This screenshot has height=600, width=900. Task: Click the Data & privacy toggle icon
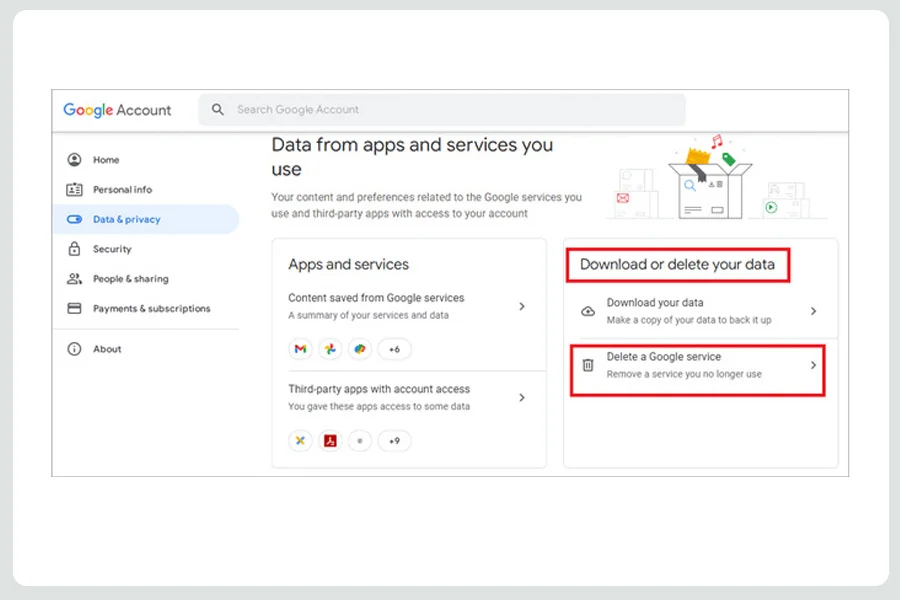tap(74, 219)
